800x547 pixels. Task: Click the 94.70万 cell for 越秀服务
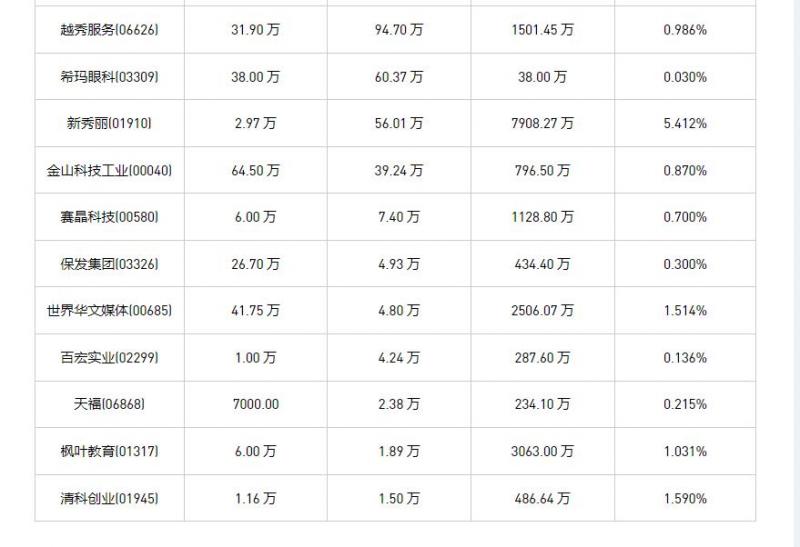tap(399, 30)
